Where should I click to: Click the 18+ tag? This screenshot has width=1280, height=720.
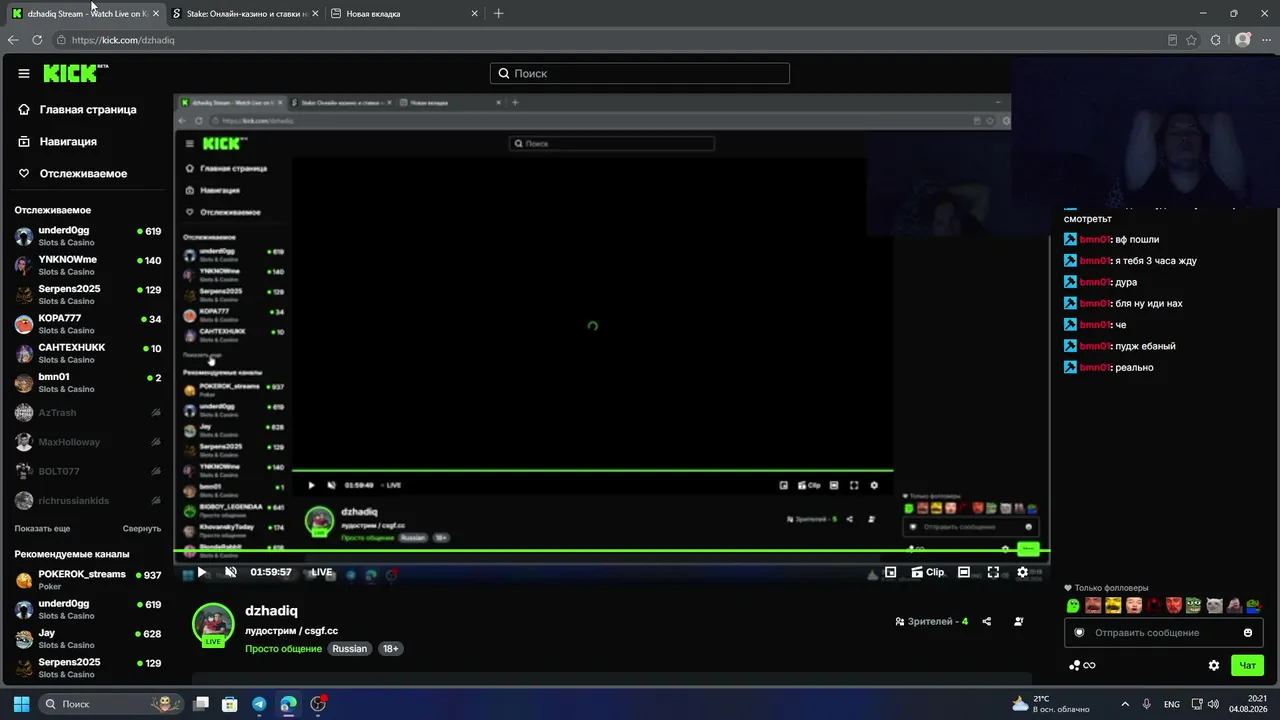(x=391, y=649)
